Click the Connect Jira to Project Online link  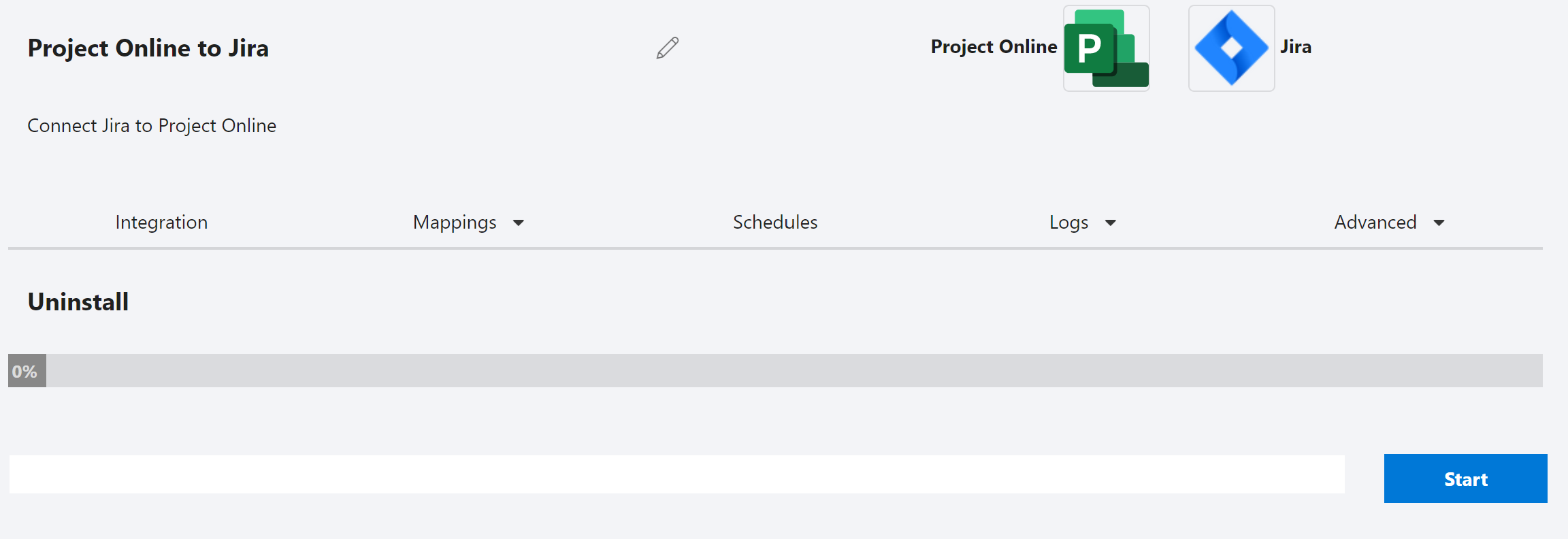coord(151,125)
